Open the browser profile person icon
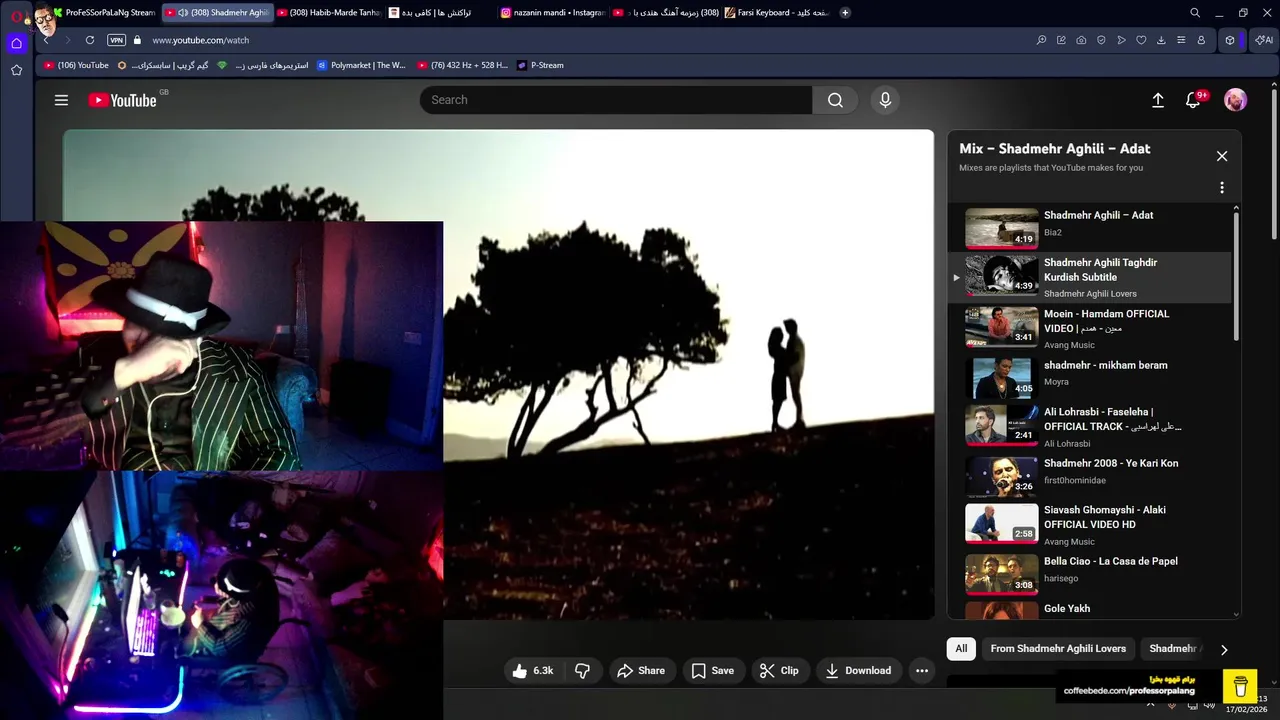This screenshot has height=720, width=1280. 1201,40
